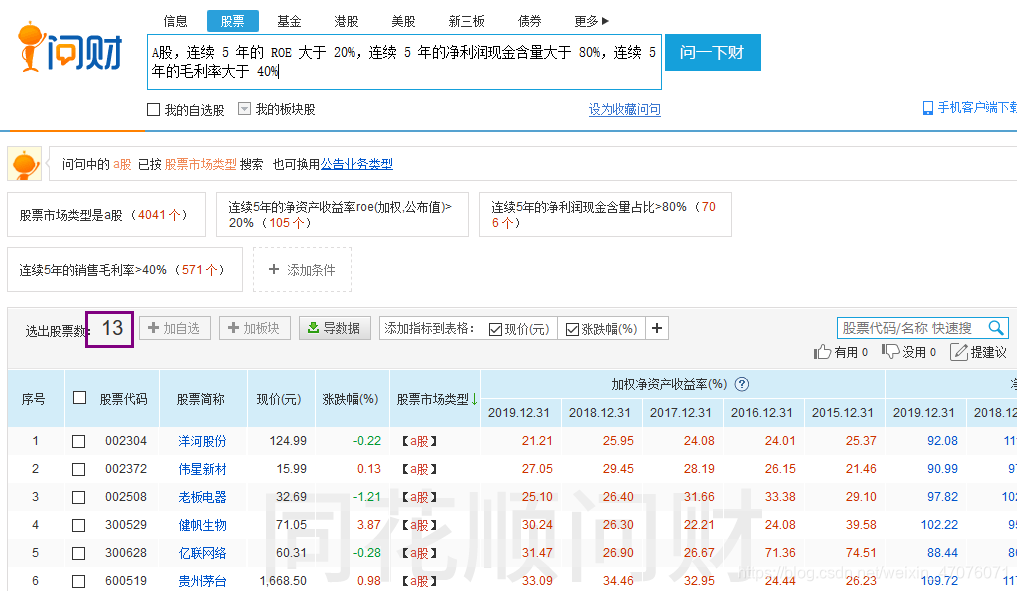Image resolution: width=1017 pixels, height=591 pixels.
Task: Click the help question mark next to 加权净资产收益率
Action: coord(741,384)
